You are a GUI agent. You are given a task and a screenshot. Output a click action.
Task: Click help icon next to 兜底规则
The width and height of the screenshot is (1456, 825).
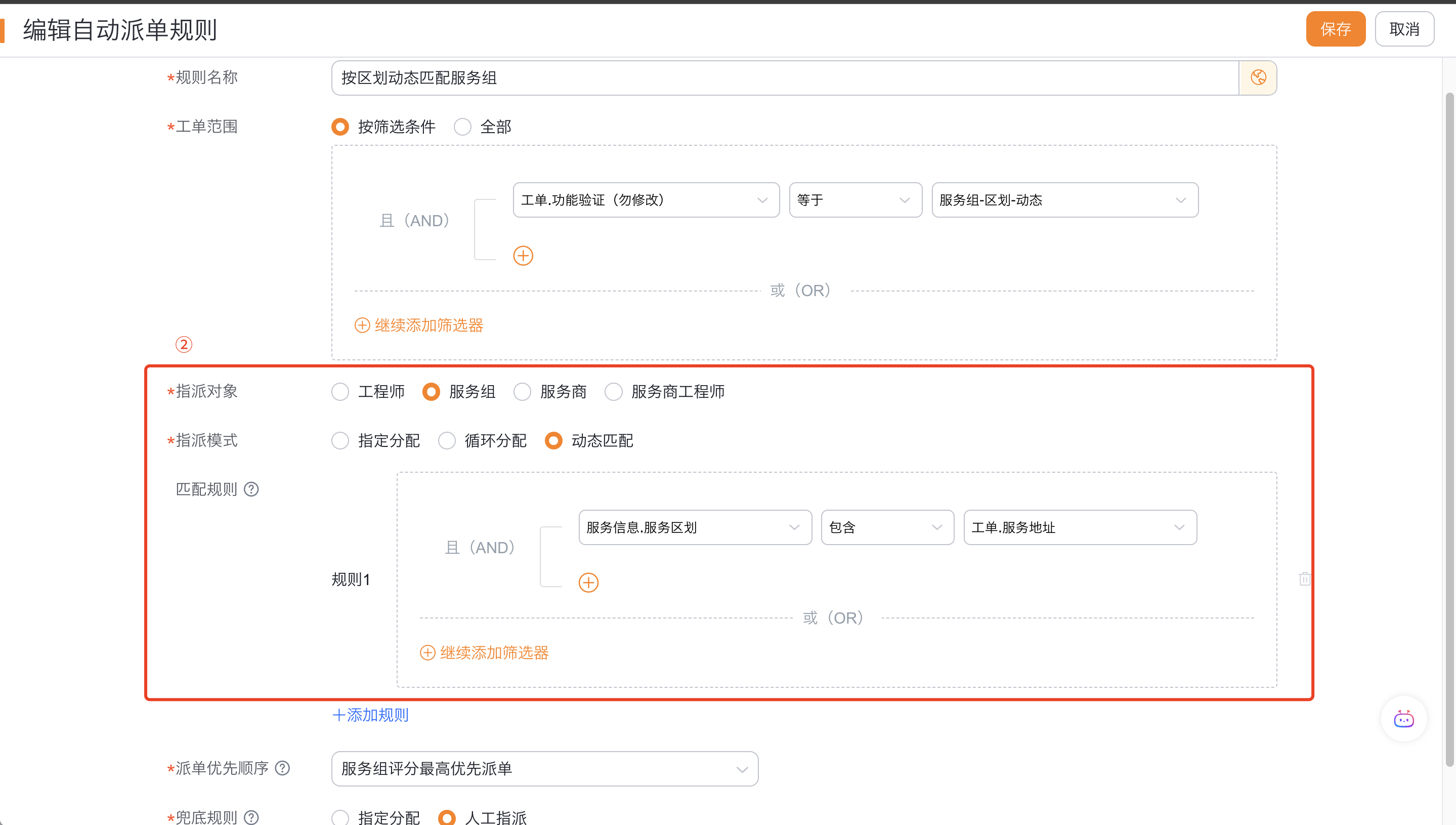[x=251, y=817]
